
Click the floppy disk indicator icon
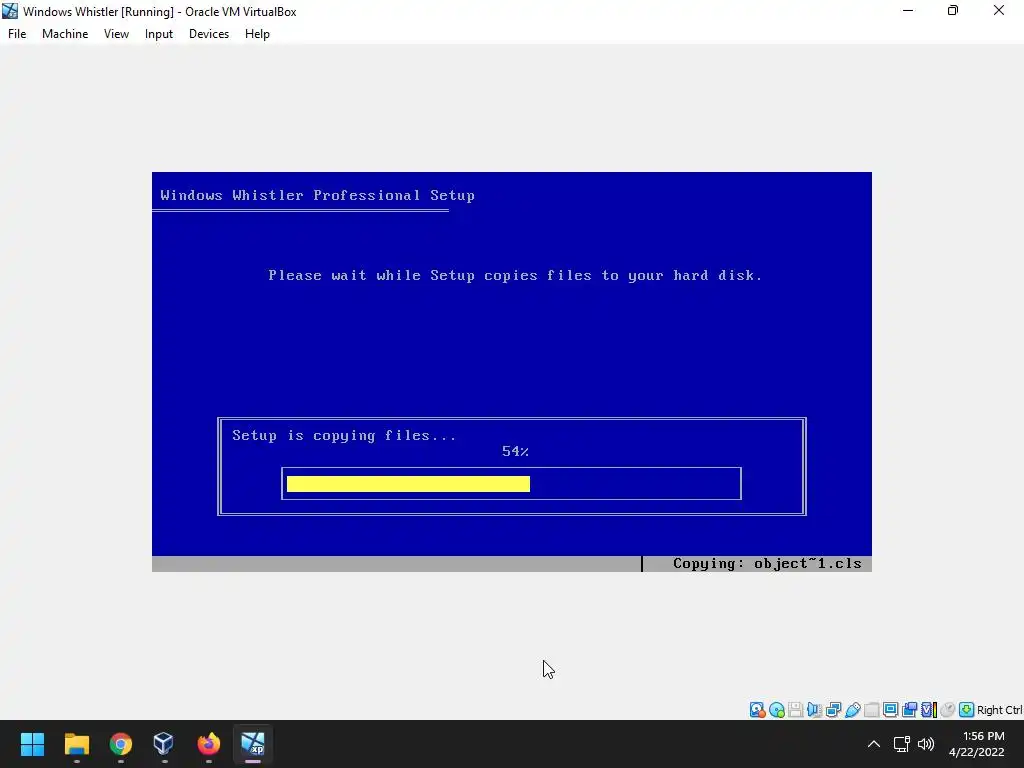[x=795, y=709]
